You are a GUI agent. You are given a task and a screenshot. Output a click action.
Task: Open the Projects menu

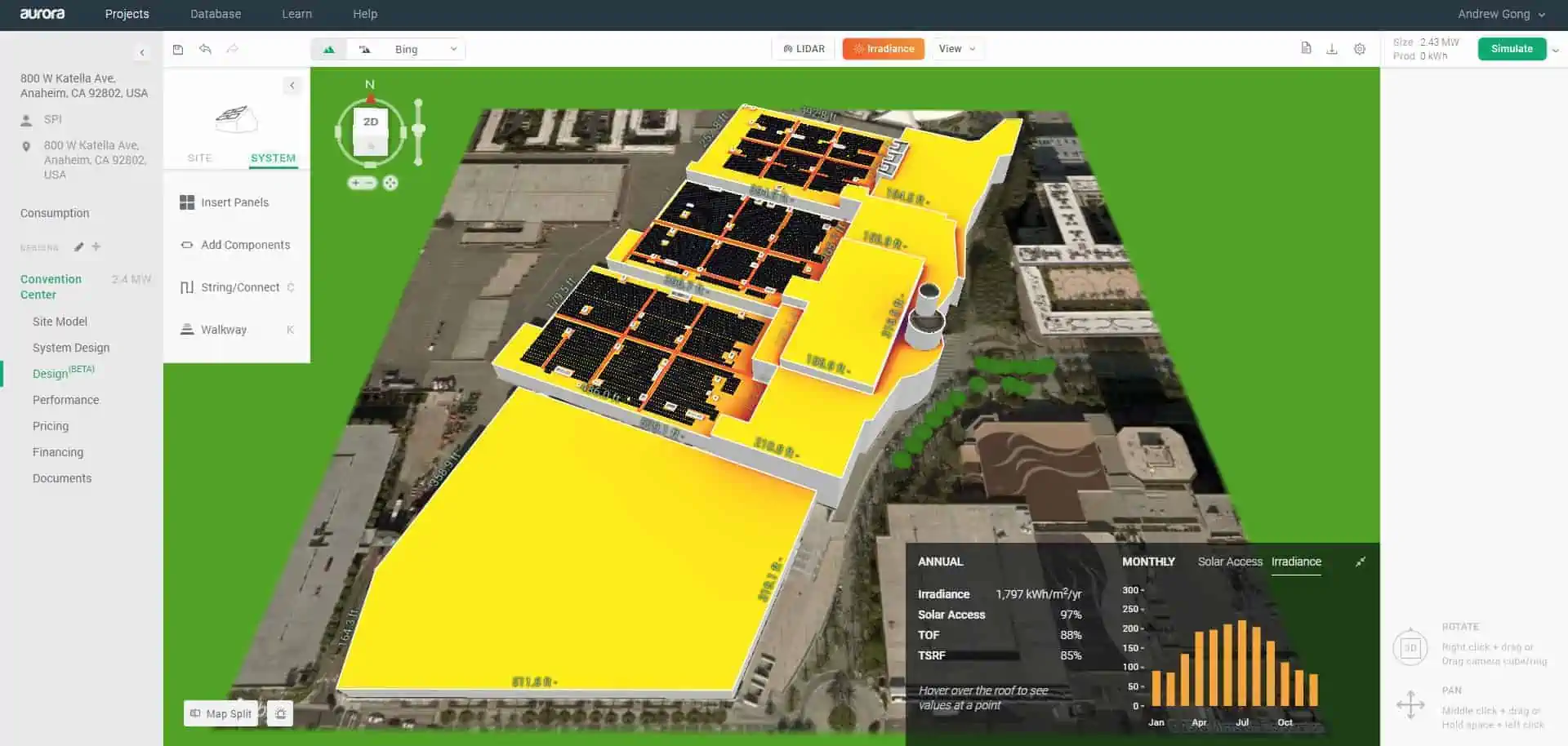point(127,14)
